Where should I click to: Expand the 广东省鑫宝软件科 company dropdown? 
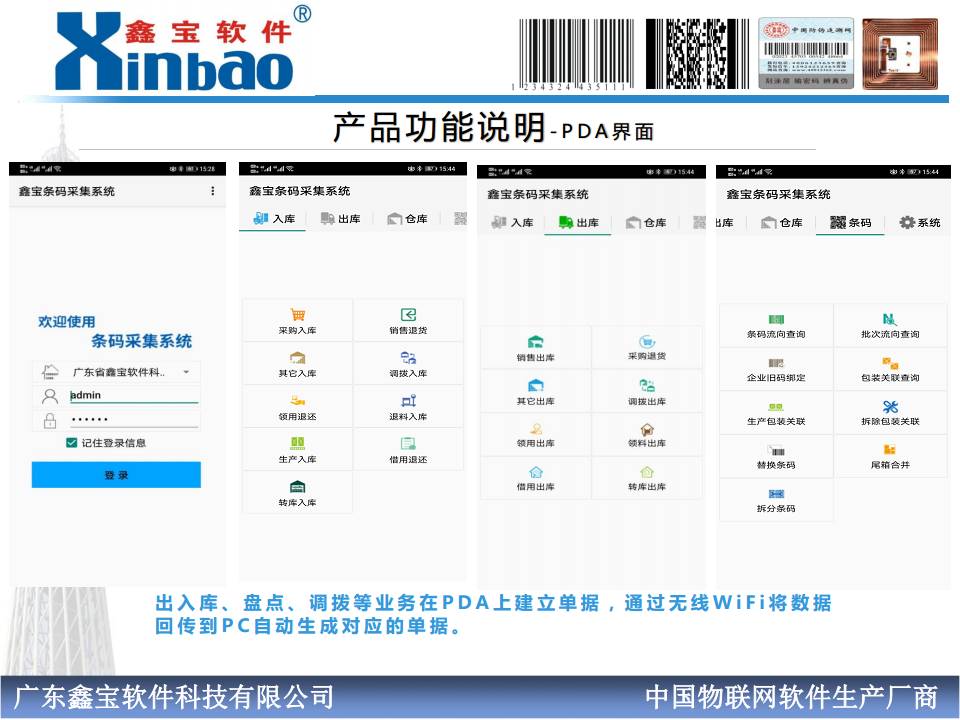coord(116,372)
